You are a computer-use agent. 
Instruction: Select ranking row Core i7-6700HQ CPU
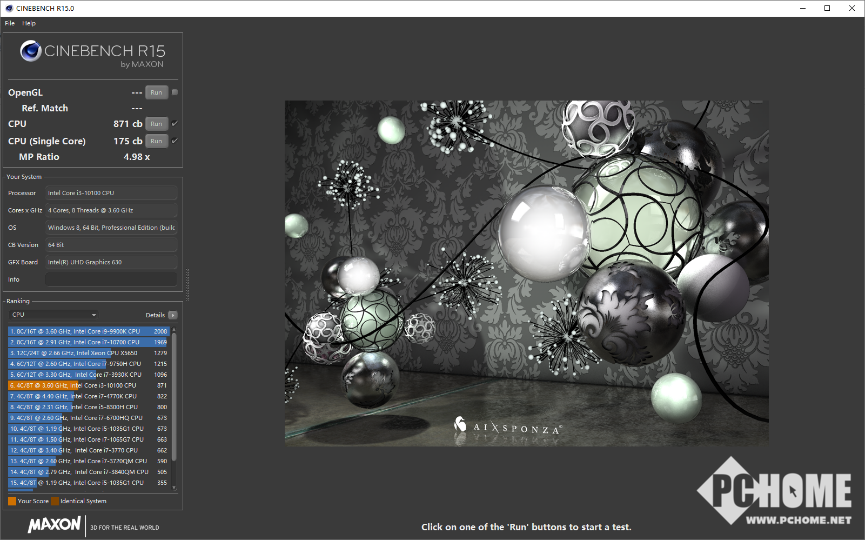(x=89, y=418)
